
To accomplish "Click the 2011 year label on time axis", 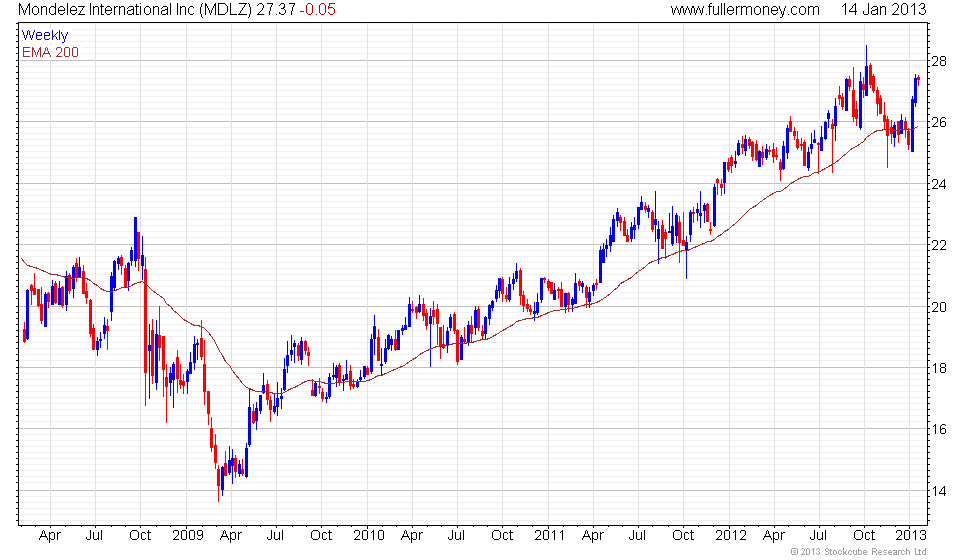I will click(549, 536).
